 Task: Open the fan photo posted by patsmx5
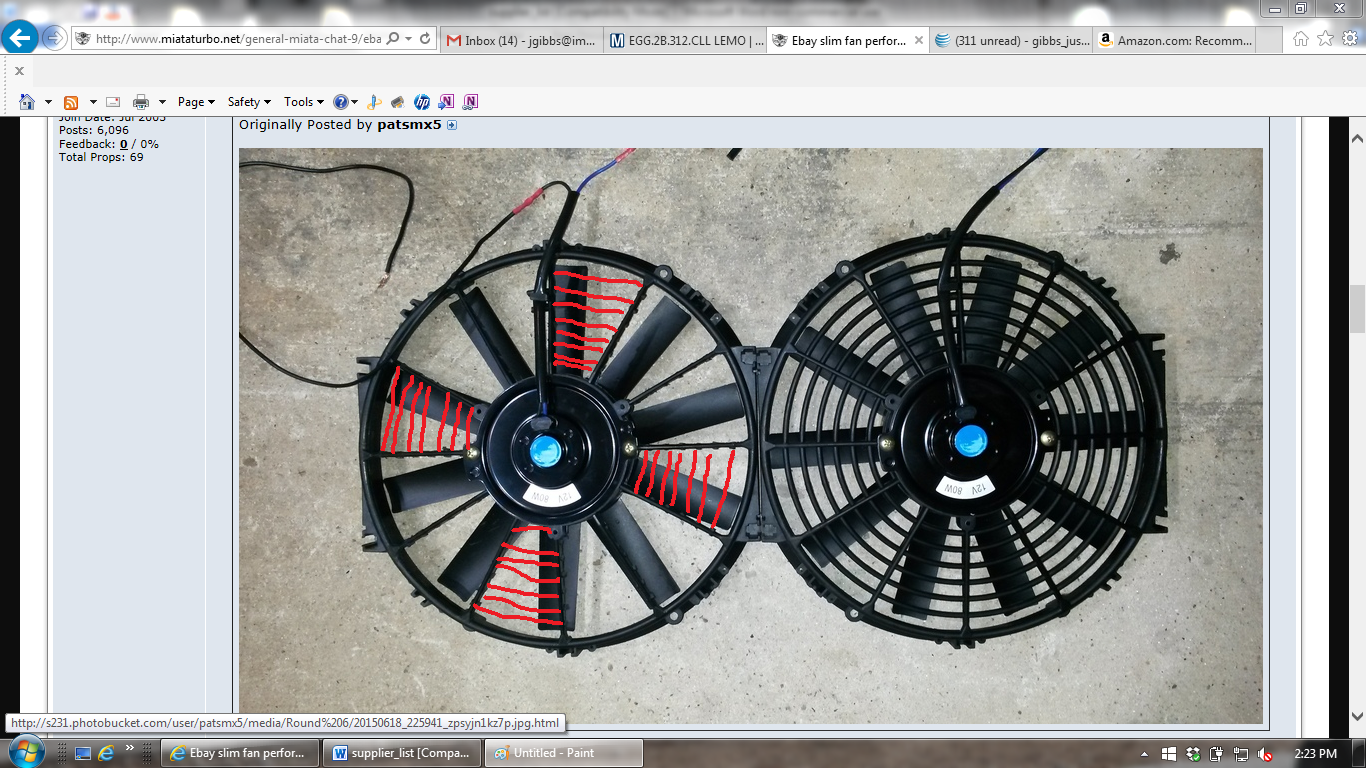[x=750, y=435]
